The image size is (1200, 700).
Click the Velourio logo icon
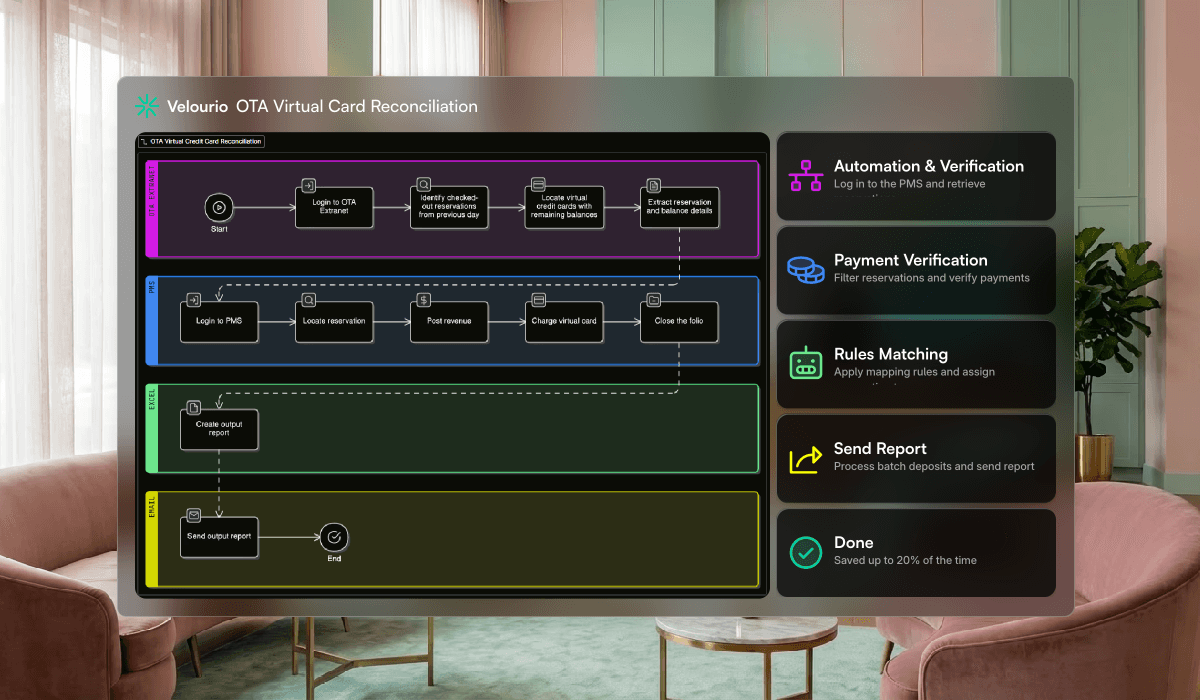(x=148, y=106)
